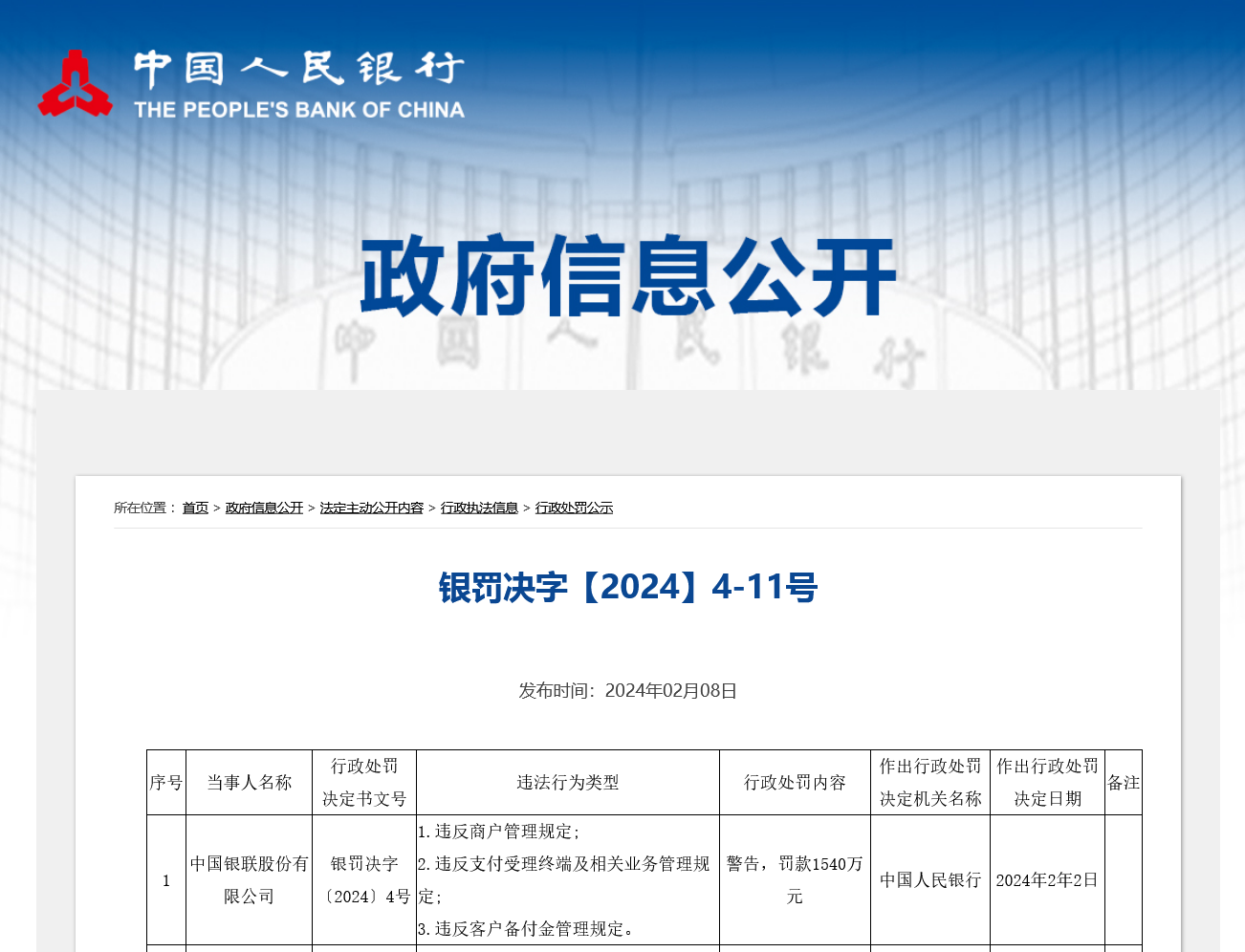Click the page title 银罚决字【2024】4-11号
Screen dimensions: 1245x952
coord(627,587)
